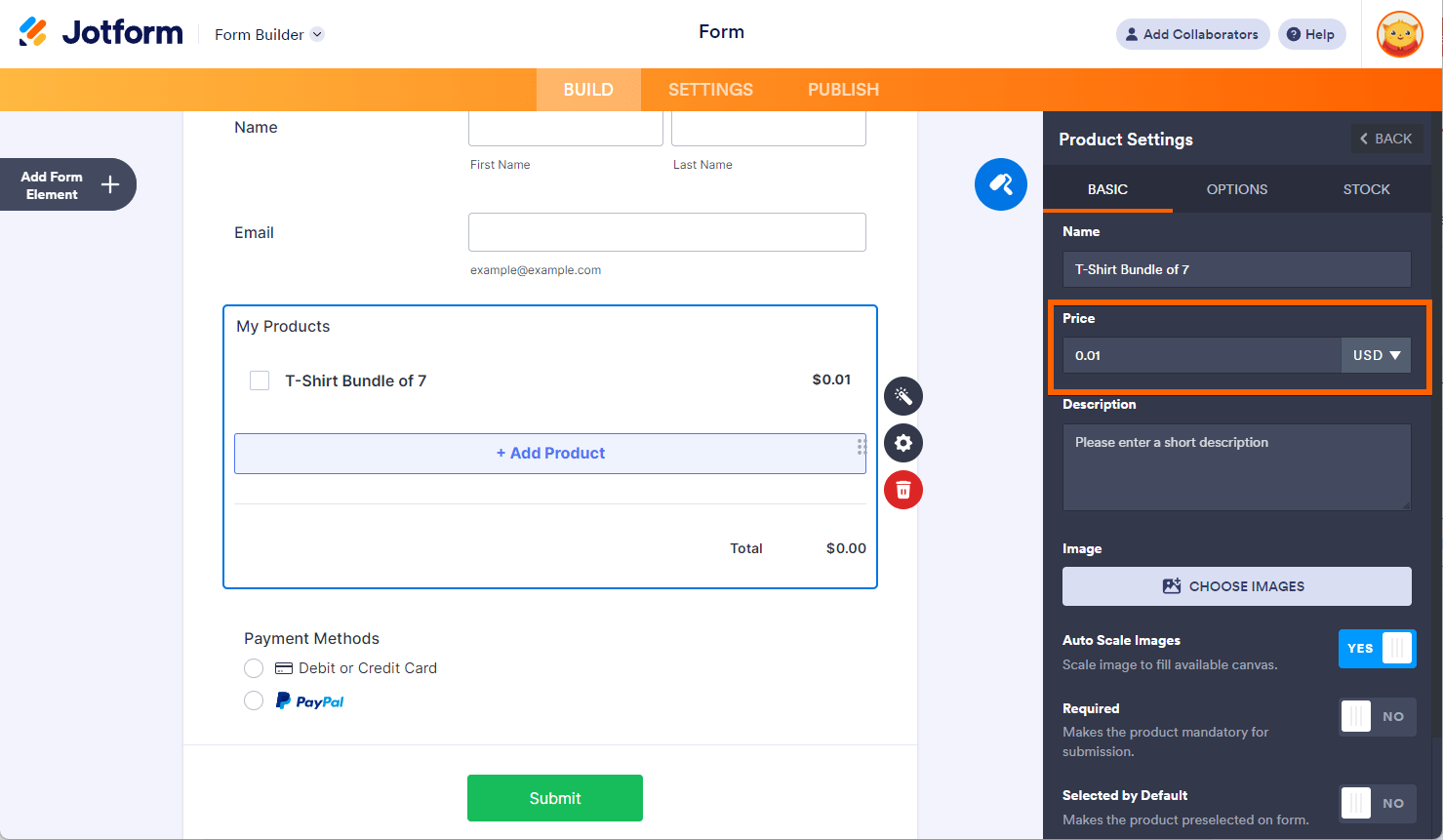Select the BASIC product settings tab
Screen dimensions: 1443x840
click(1107, 189)
